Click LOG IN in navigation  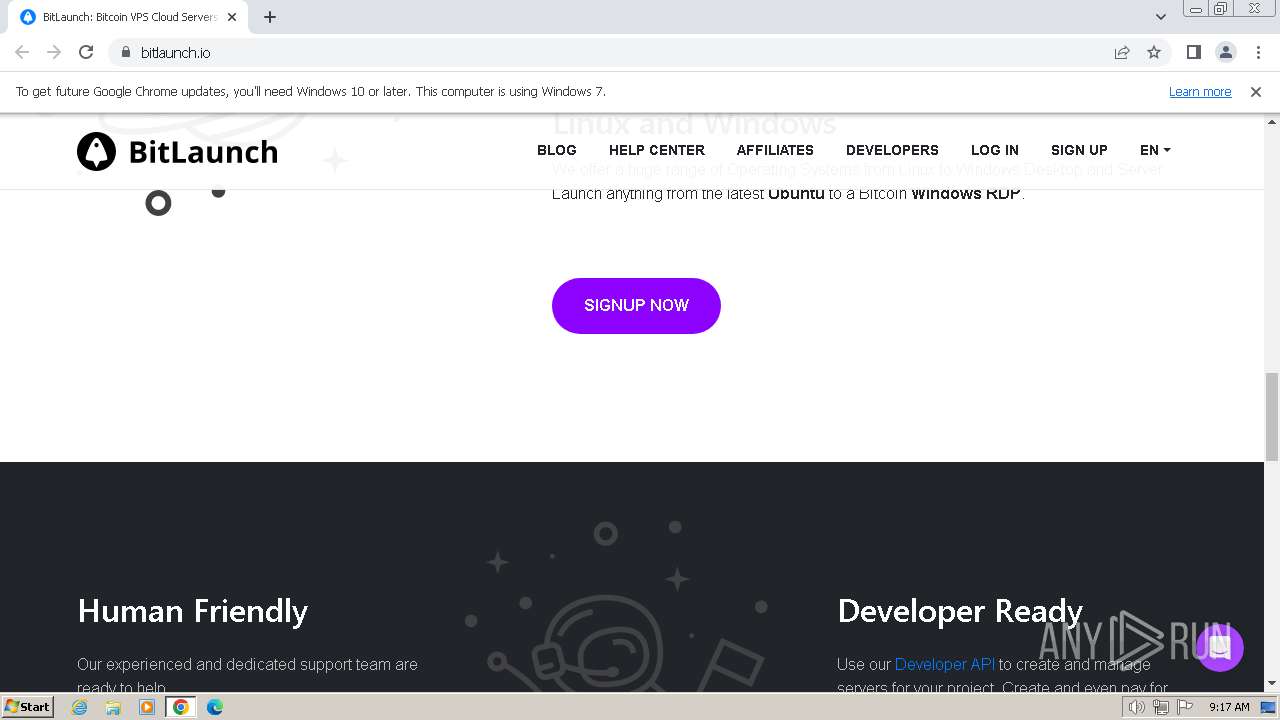click(x=995, y=150)
